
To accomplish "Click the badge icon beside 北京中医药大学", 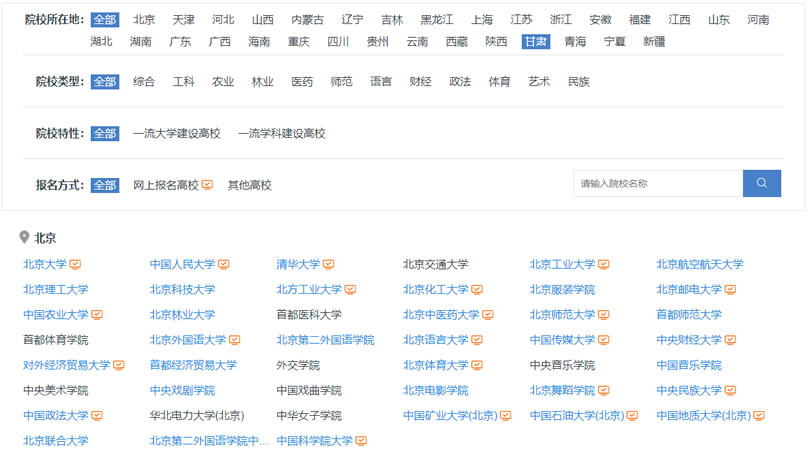I will click(488, 314).
